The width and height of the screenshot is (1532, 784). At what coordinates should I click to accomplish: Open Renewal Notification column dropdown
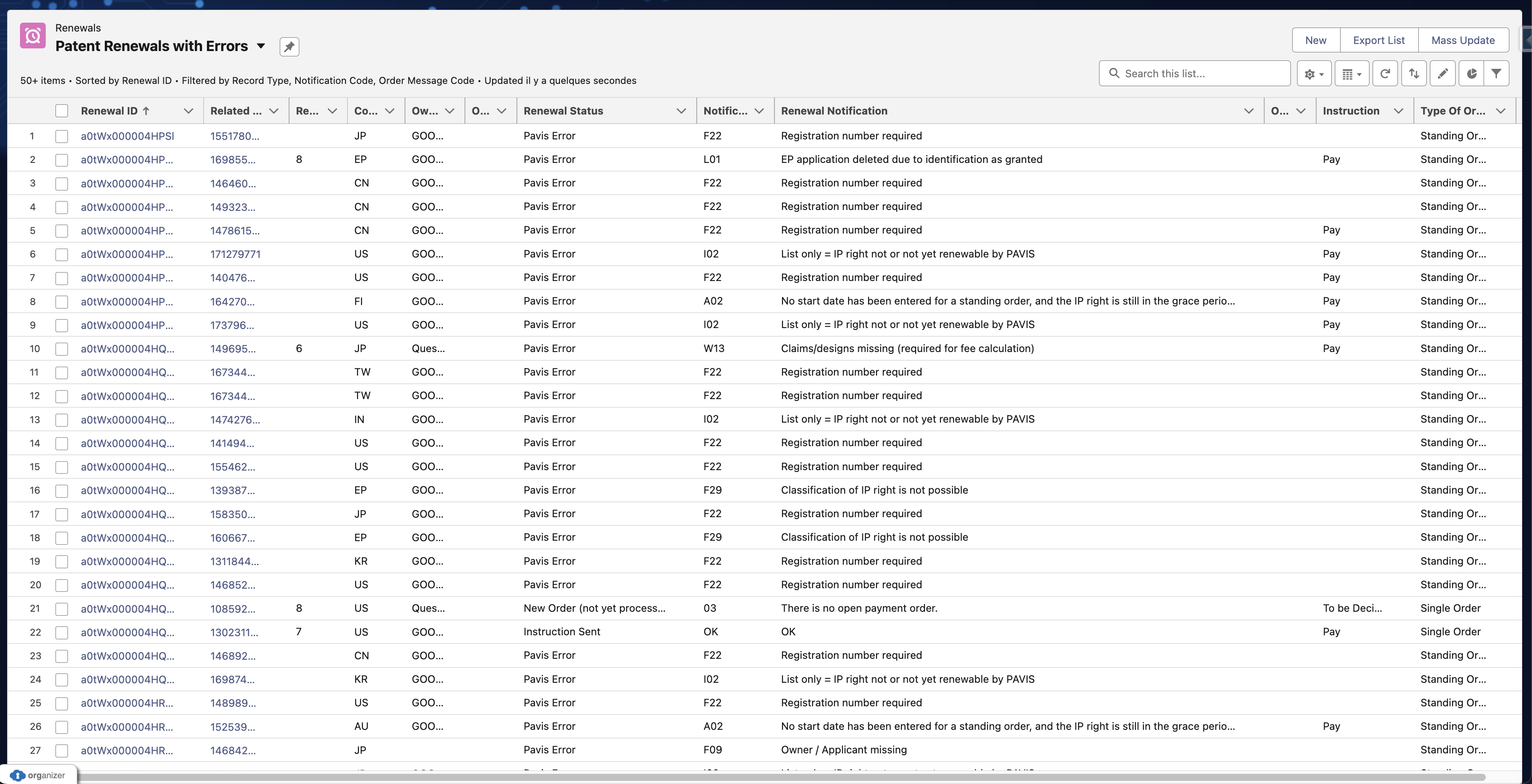pos(1248,111)
